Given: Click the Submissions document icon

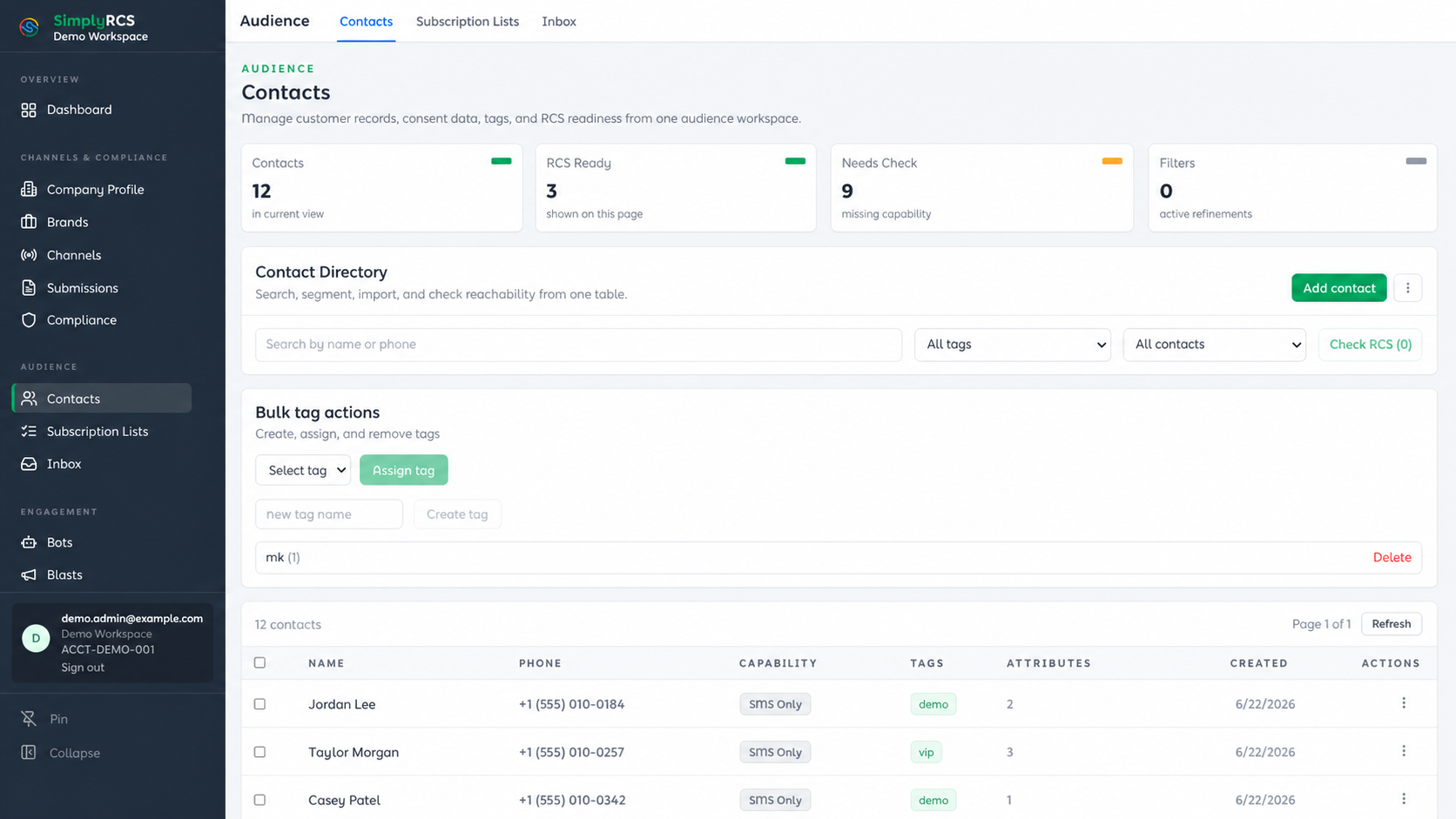Looking at the screenshot, I should pyautogui.click(x=29, y=288).
